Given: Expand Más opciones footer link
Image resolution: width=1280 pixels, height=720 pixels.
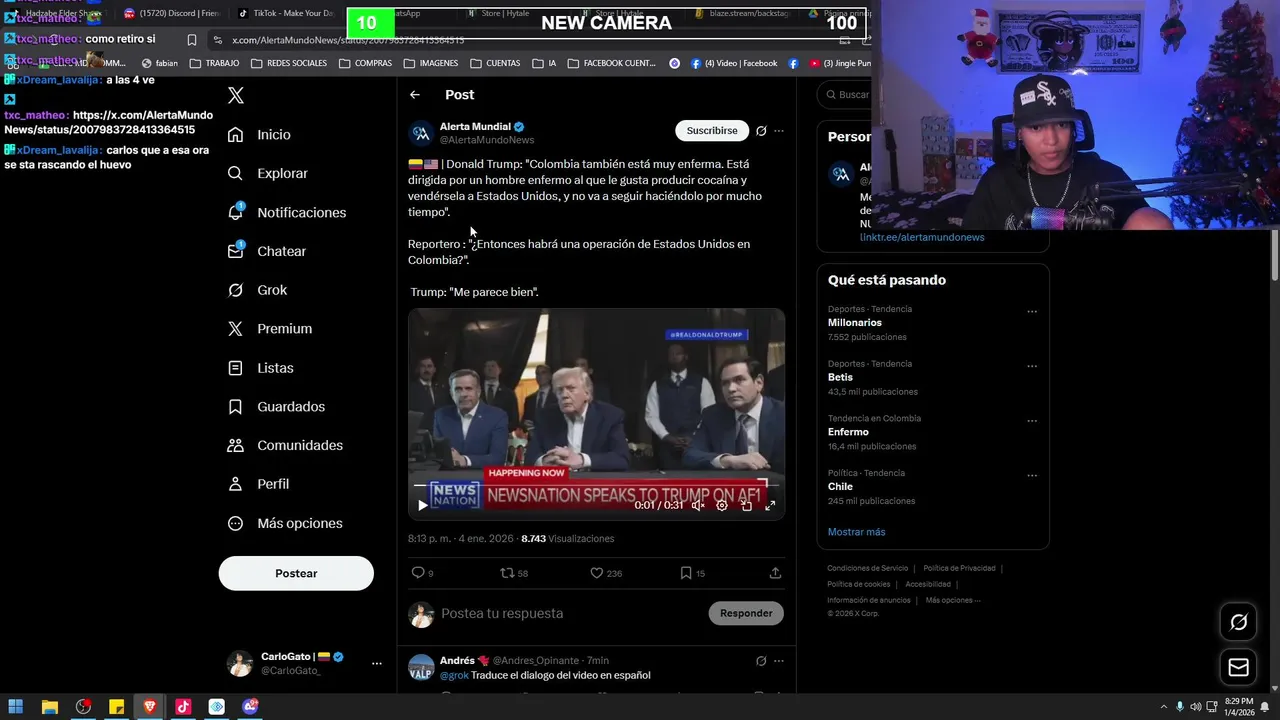Looking at the screenshot, I should pyautogui.click(x=953, y=600).
